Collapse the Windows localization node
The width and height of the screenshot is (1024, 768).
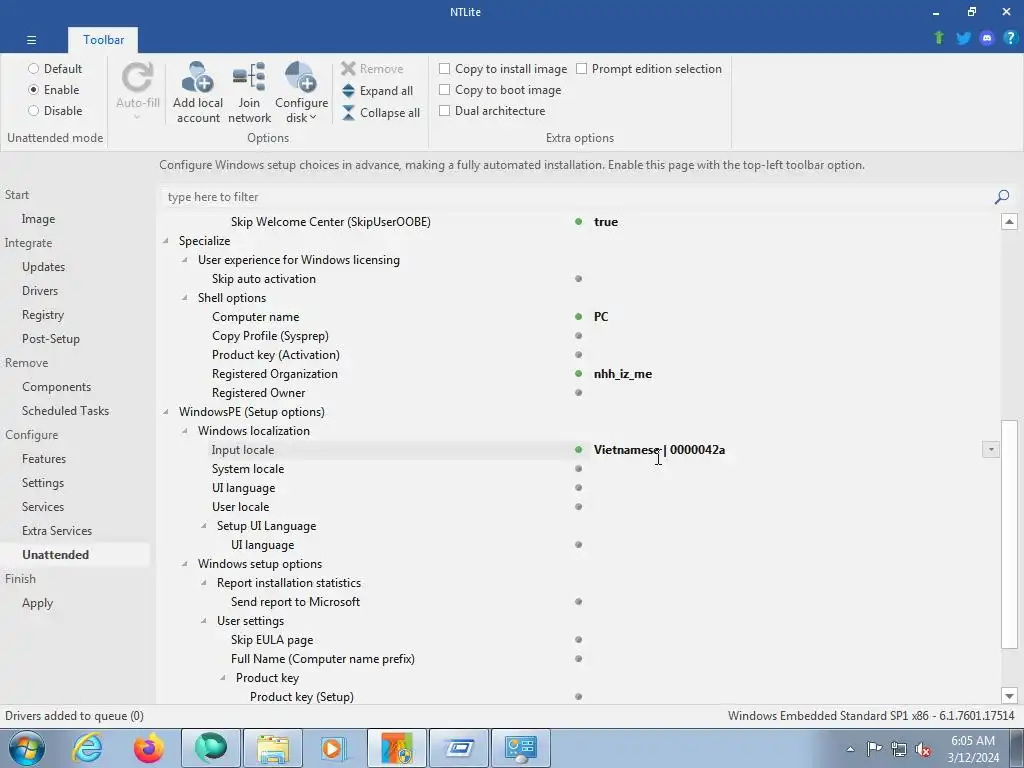pos(185,431)
